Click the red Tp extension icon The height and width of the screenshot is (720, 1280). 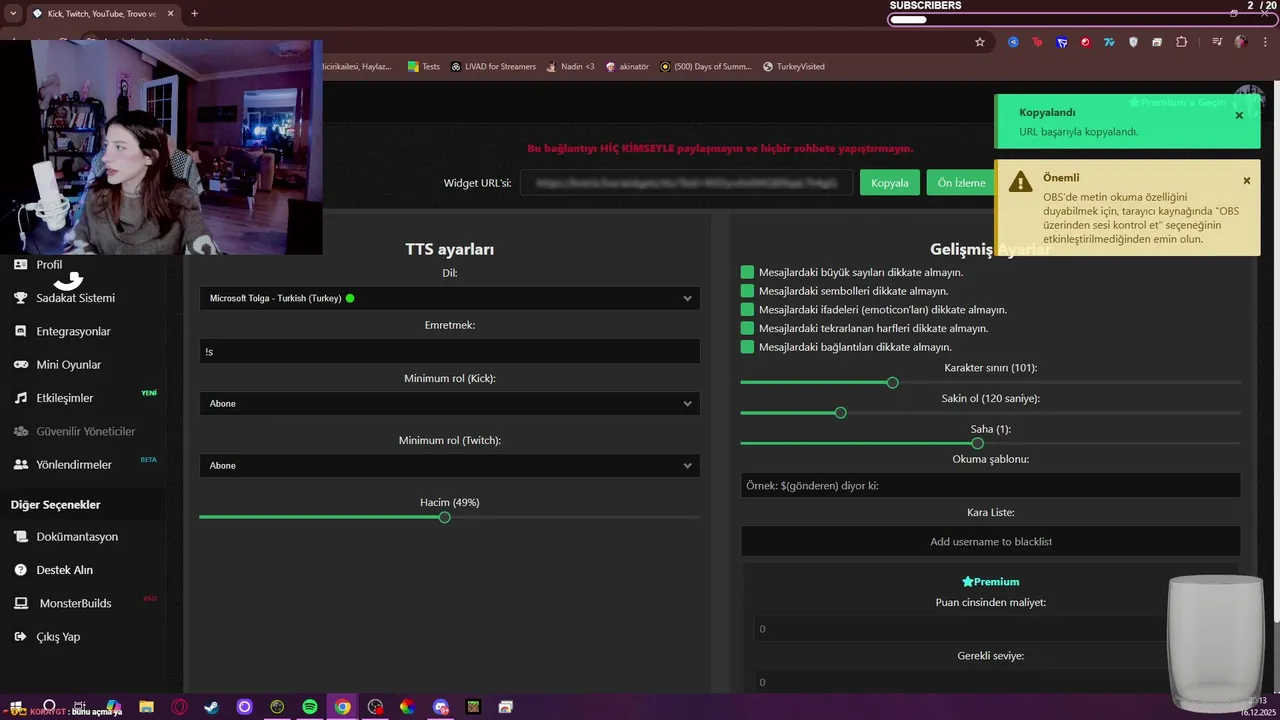1037,42
